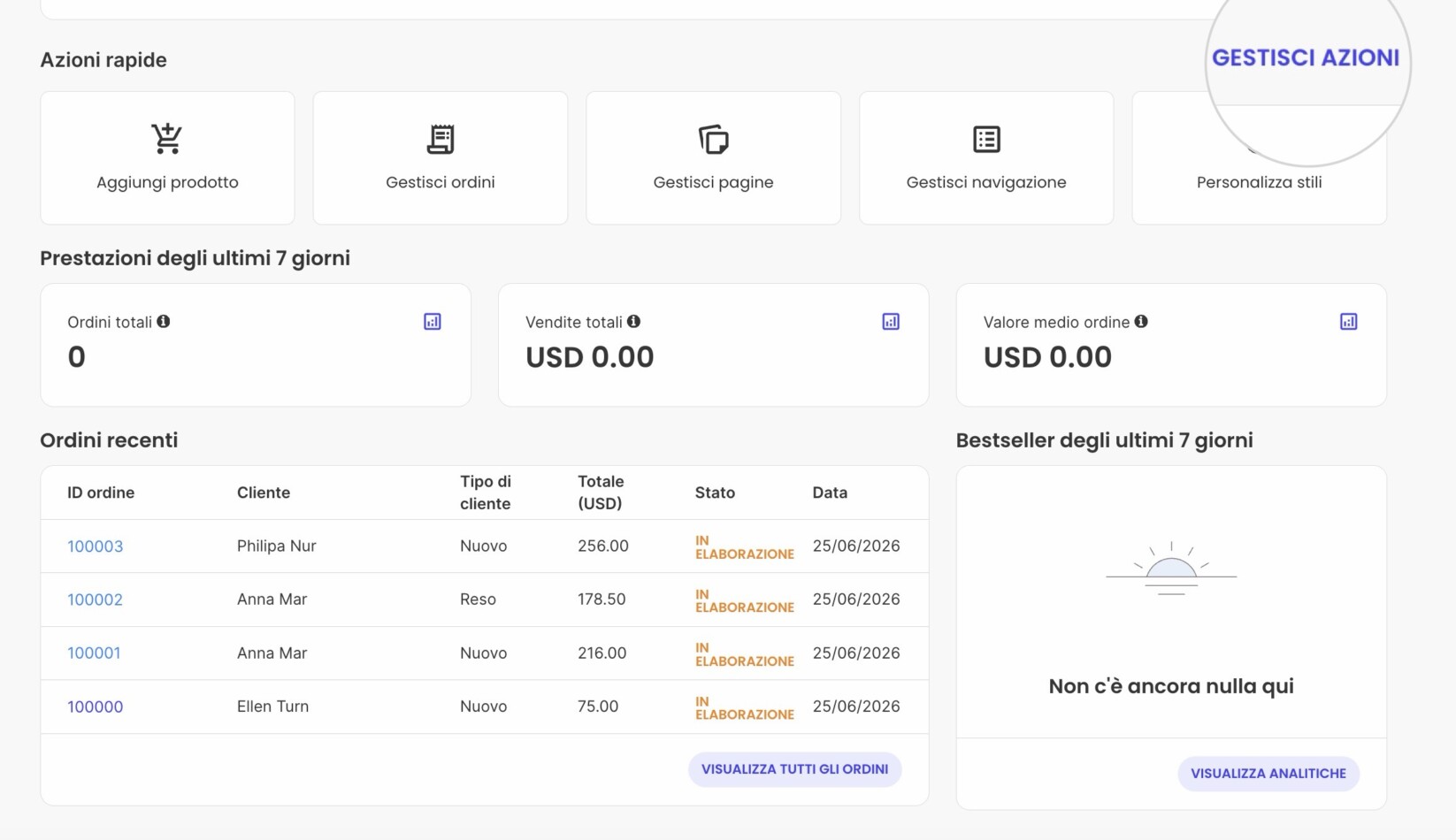Click the total 75.00 cell
This screenshot has height=840, width=1456.
coord(598,706)
